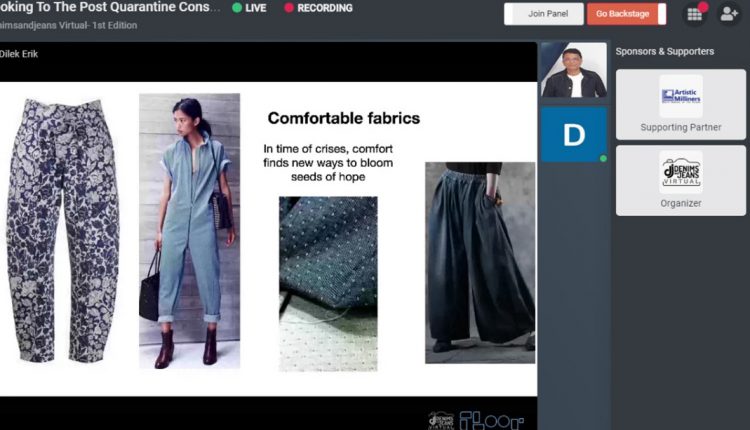This screenshot has height=430, width=750.
Task: Click the Go Backstage button
Action: tap(626, 14)
